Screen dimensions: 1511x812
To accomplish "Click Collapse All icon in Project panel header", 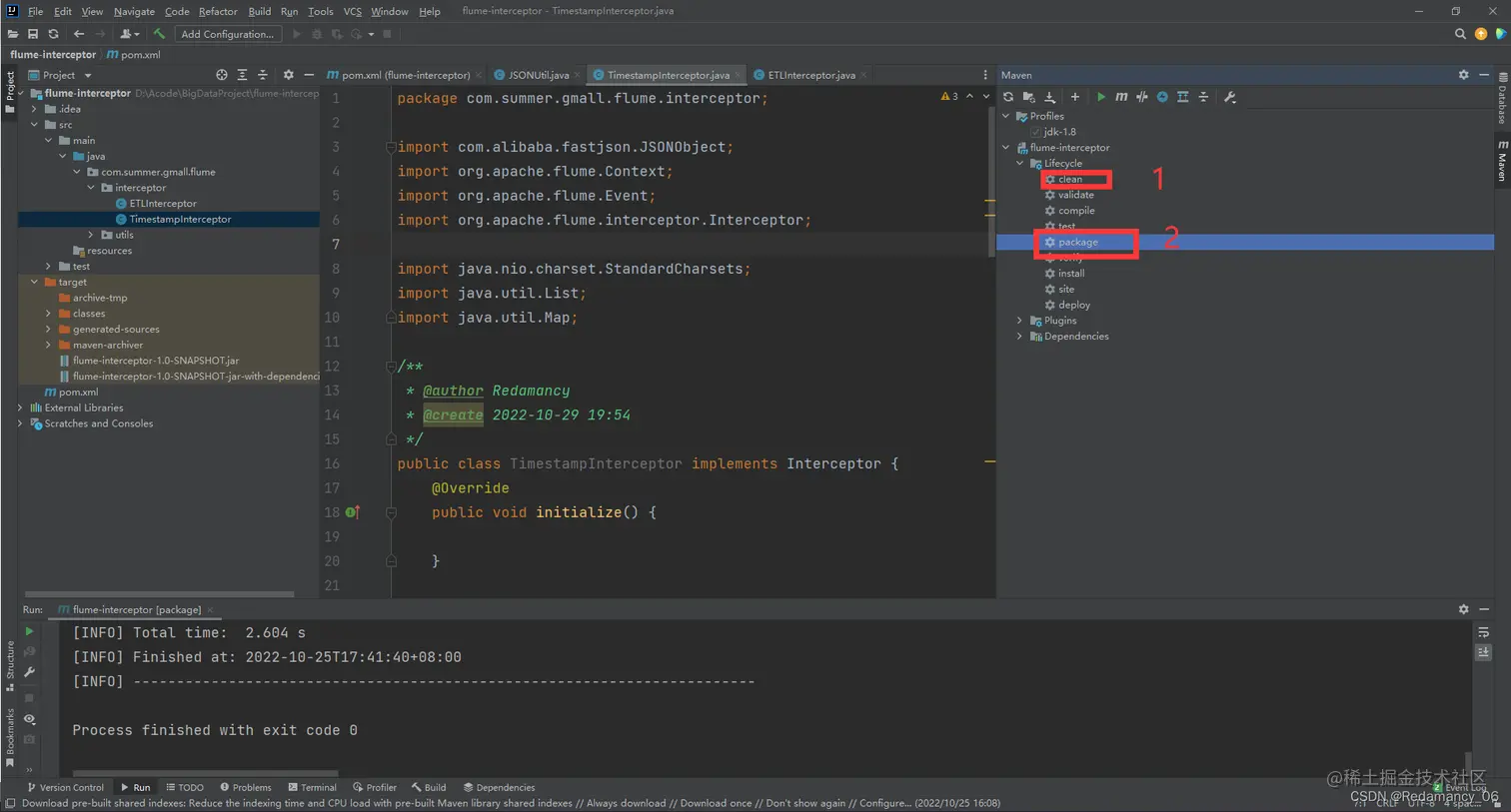I will [263, 75].
